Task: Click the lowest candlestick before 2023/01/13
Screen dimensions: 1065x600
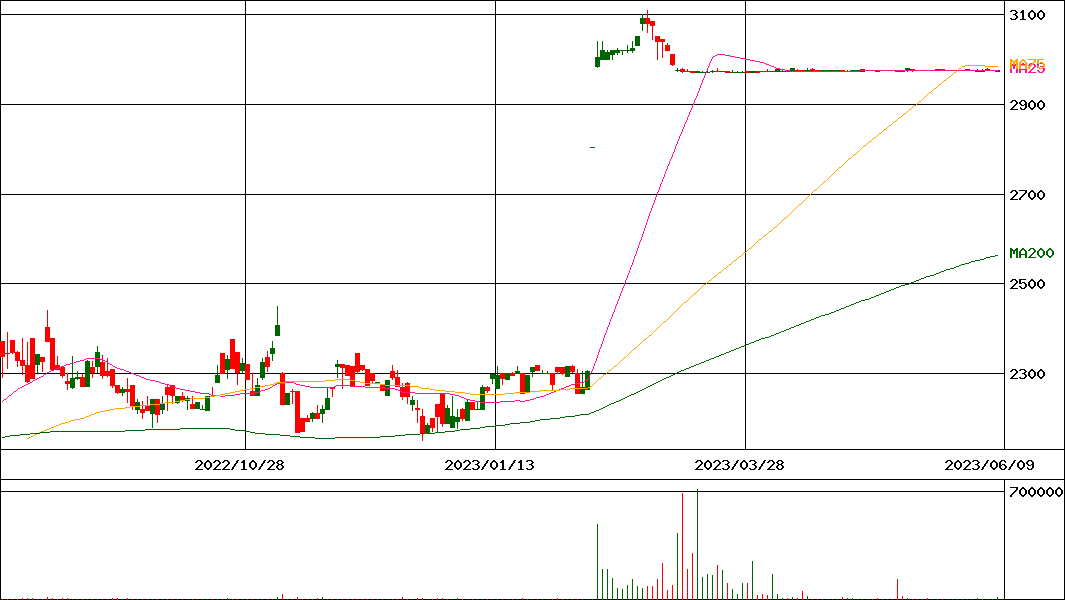Action: [424, 432]
